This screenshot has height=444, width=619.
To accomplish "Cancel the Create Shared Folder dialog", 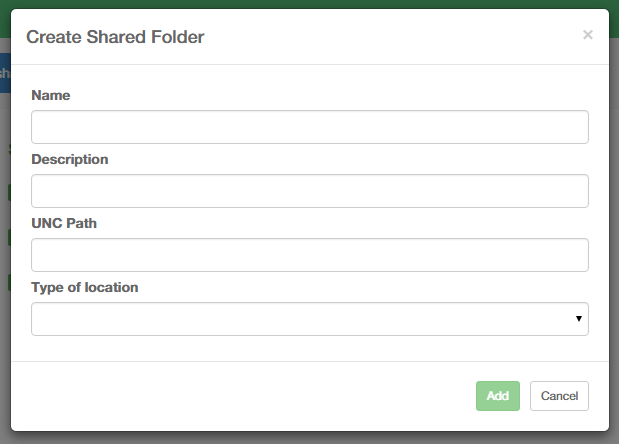I will 559,396.
